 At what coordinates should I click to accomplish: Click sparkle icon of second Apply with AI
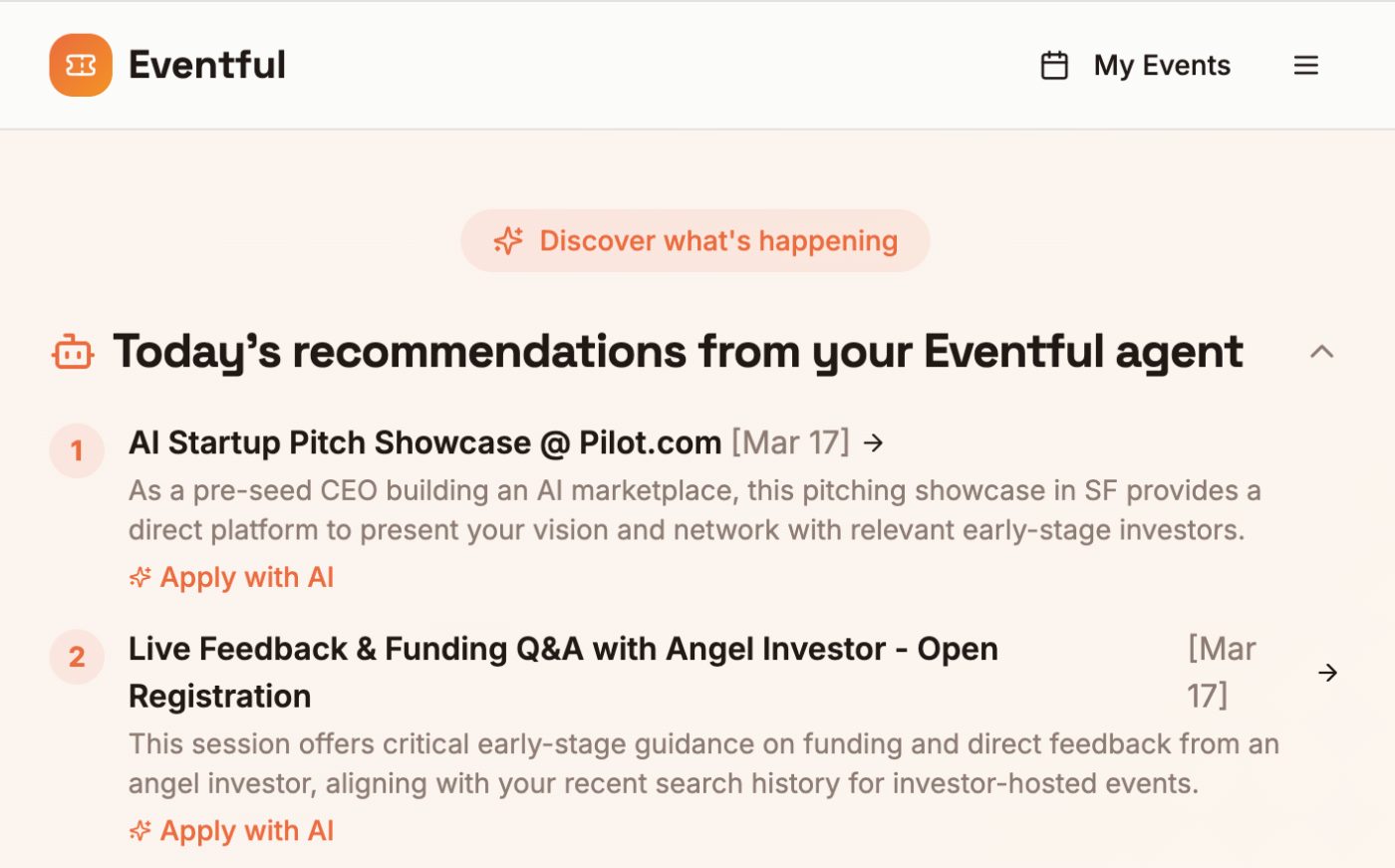140,831
